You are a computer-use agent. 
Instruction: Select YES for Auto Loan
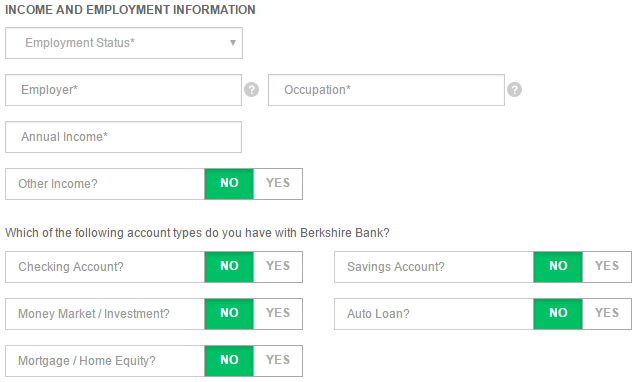(607, 314)
